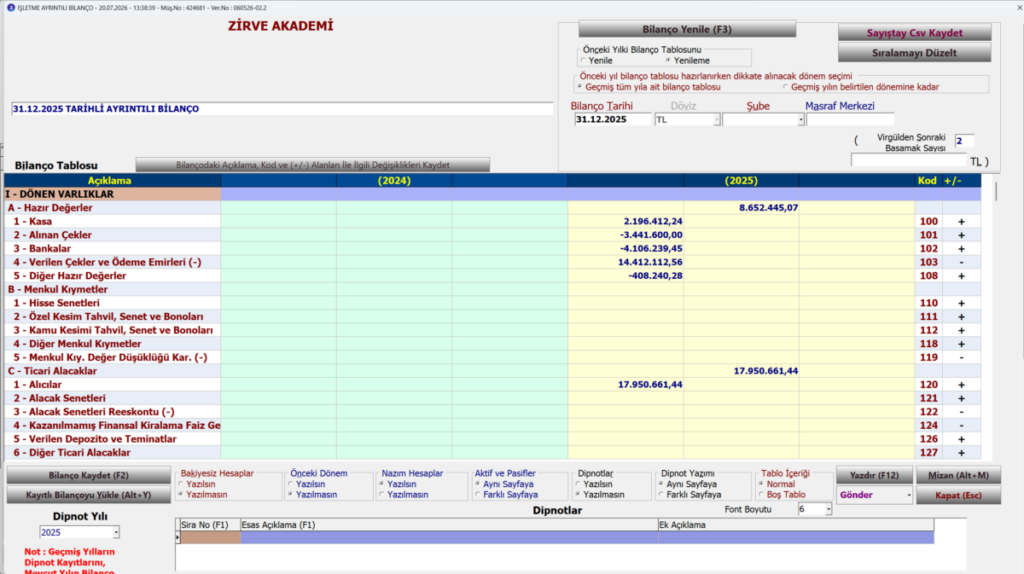Click the (2025) column header
This screenshot has width=1024, height=574.
pyautogui.click(x=741, y=181)
